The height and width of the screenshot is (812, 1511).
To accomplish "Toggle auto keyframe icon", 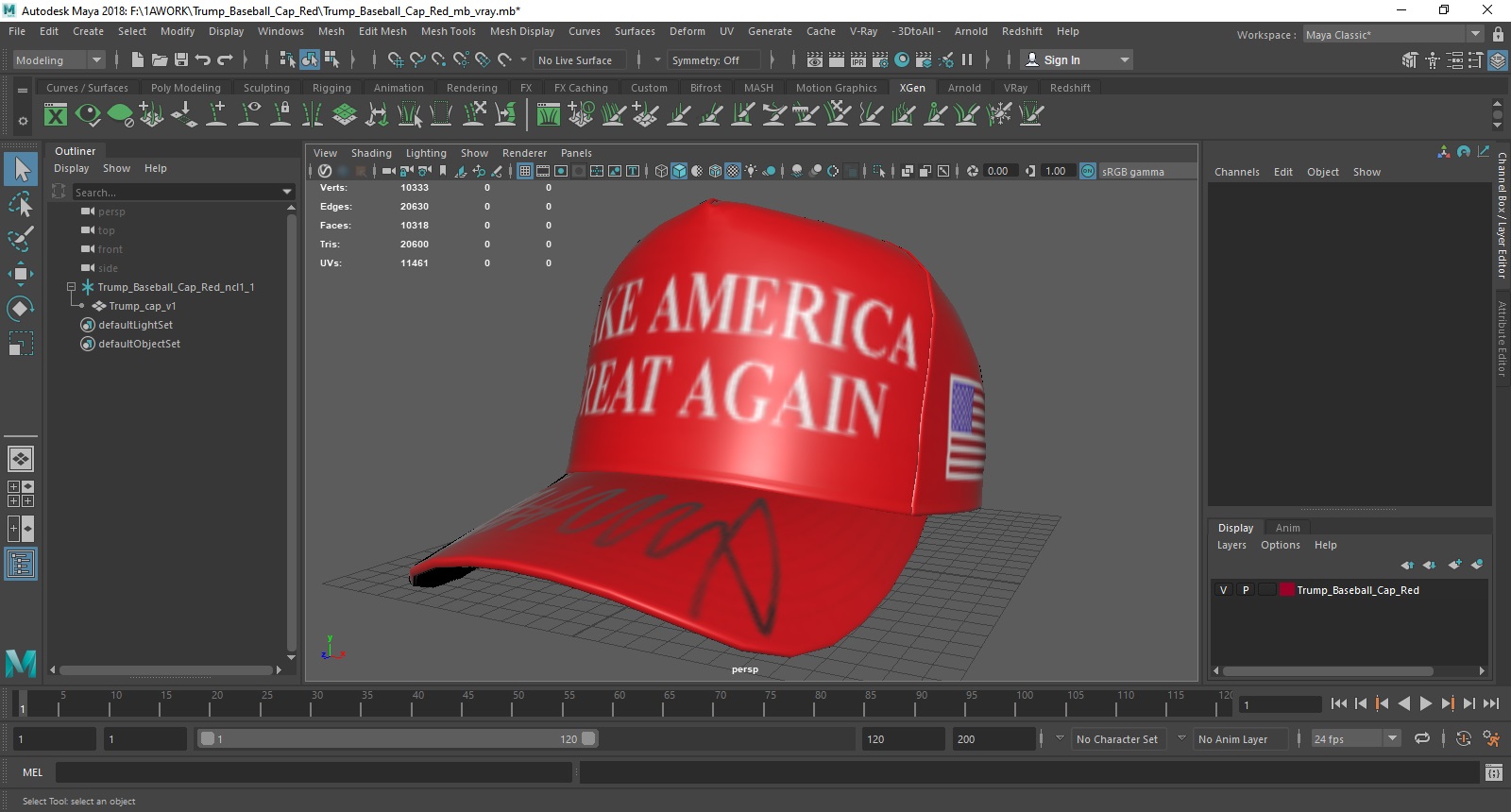I will pos(1464,738).
